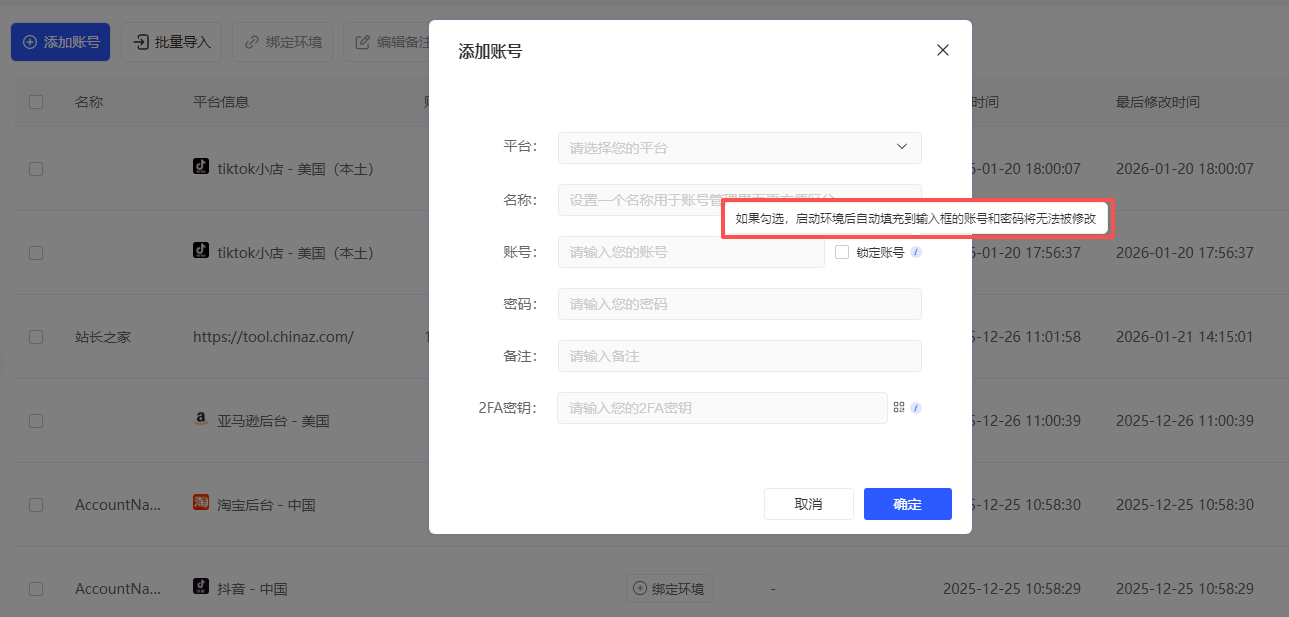Screen dimensions: 1289x617
Task: Click the Taobao icon beside 淘宝后台
Action: 200,504
